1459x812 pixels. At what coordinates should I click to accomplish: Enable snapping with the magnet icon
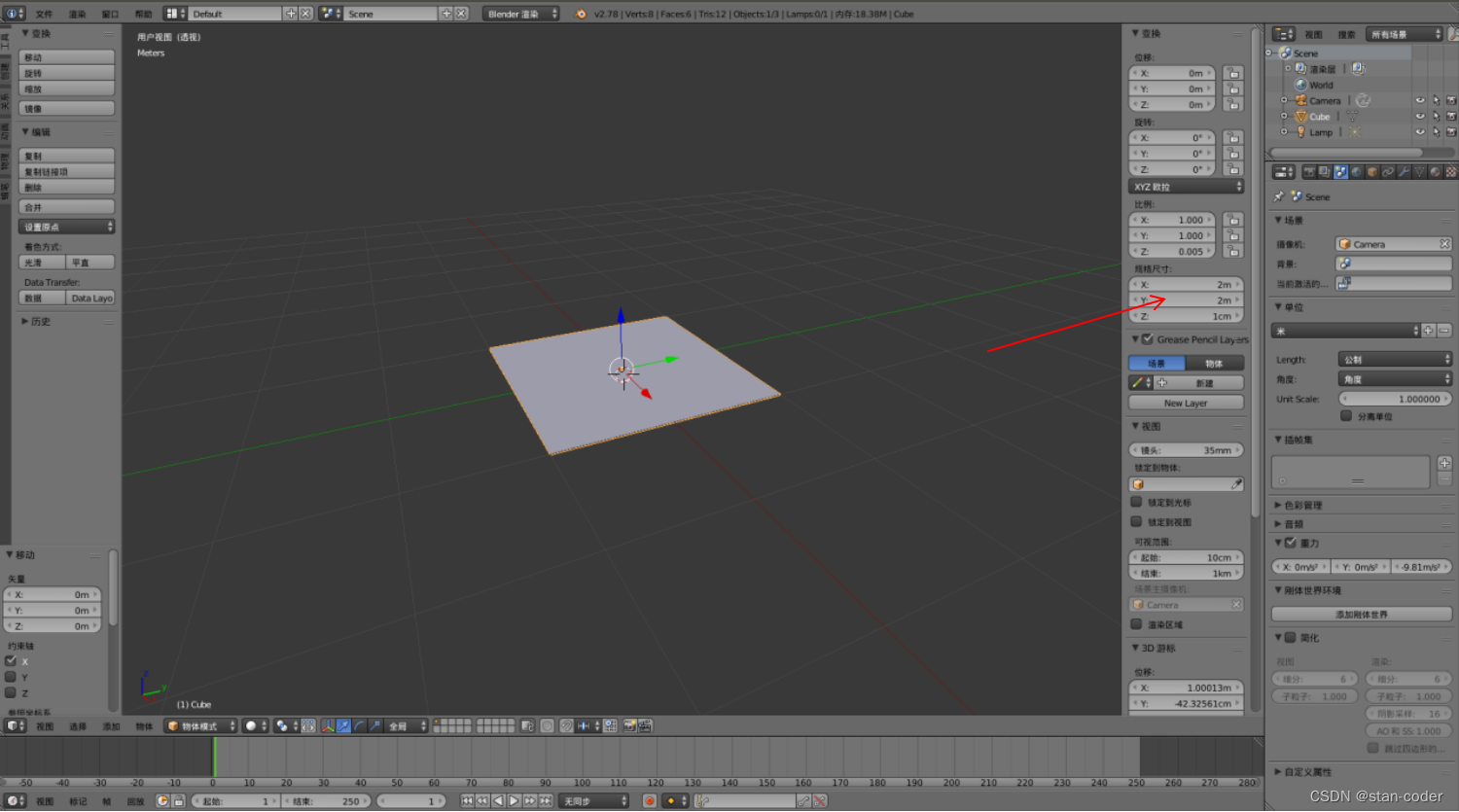[x=566, y=725]
